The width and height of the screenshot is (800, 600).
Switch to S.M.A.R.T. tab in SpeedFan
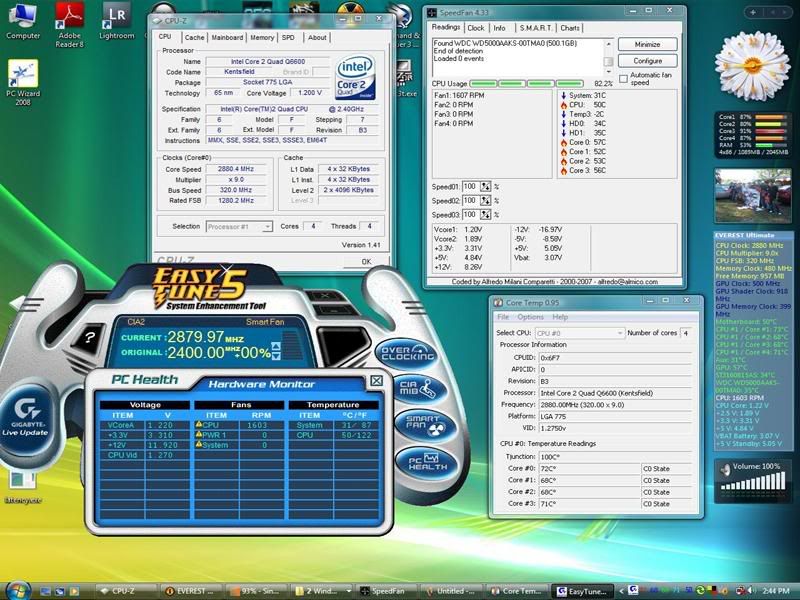tap(534, 28)
